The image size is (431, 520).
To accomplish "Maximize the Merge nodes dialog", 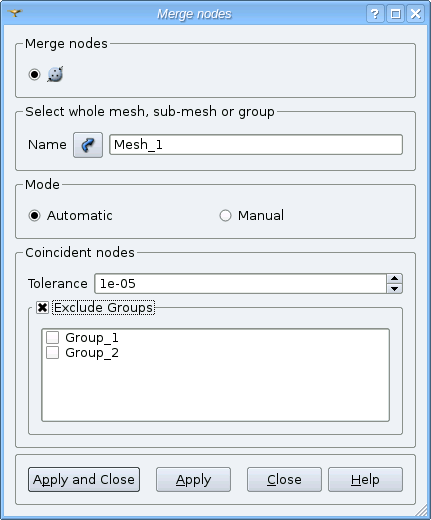I will [x=396, y=14].
